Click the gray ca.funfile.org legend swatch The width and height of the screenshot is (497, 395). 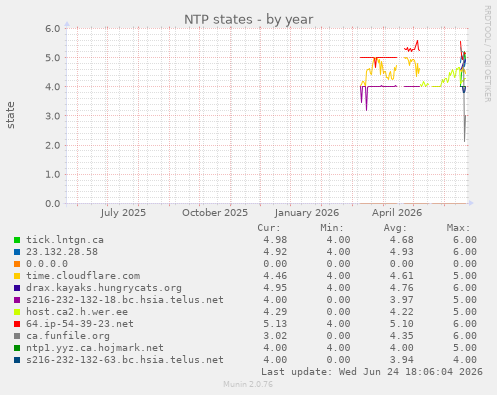(17, 336)
